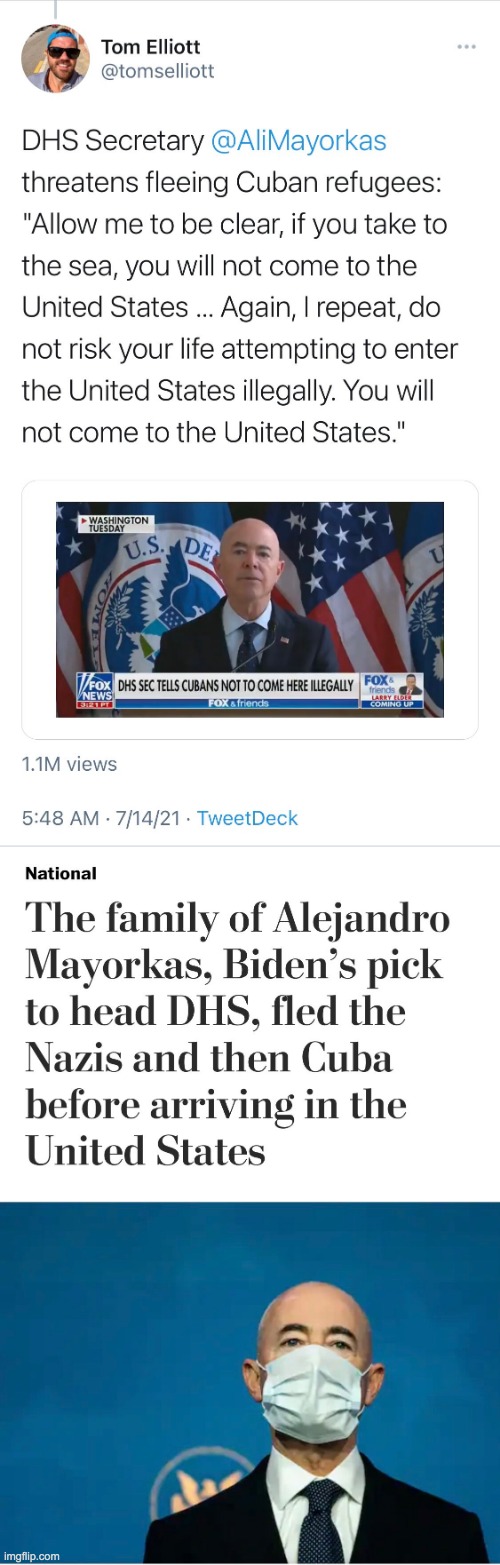Click the masked man photo
The image size is (500, 1565).
250,1382
